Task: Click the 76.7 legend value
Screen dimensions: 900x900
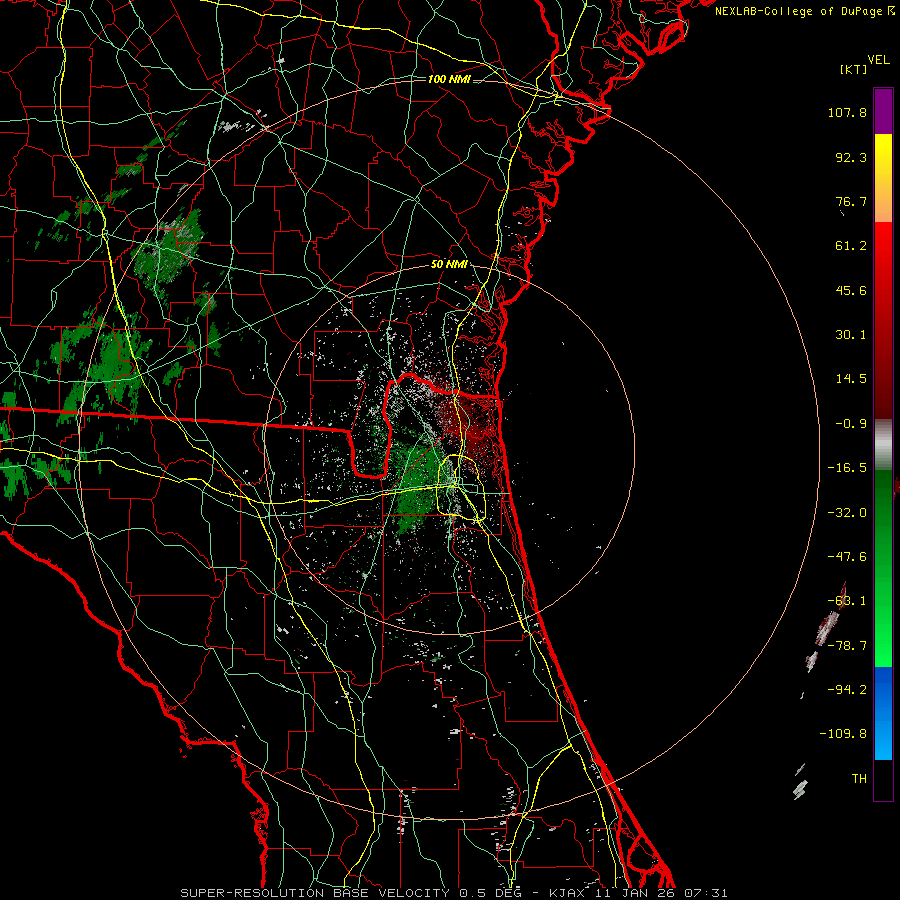Action: point(851,201)
